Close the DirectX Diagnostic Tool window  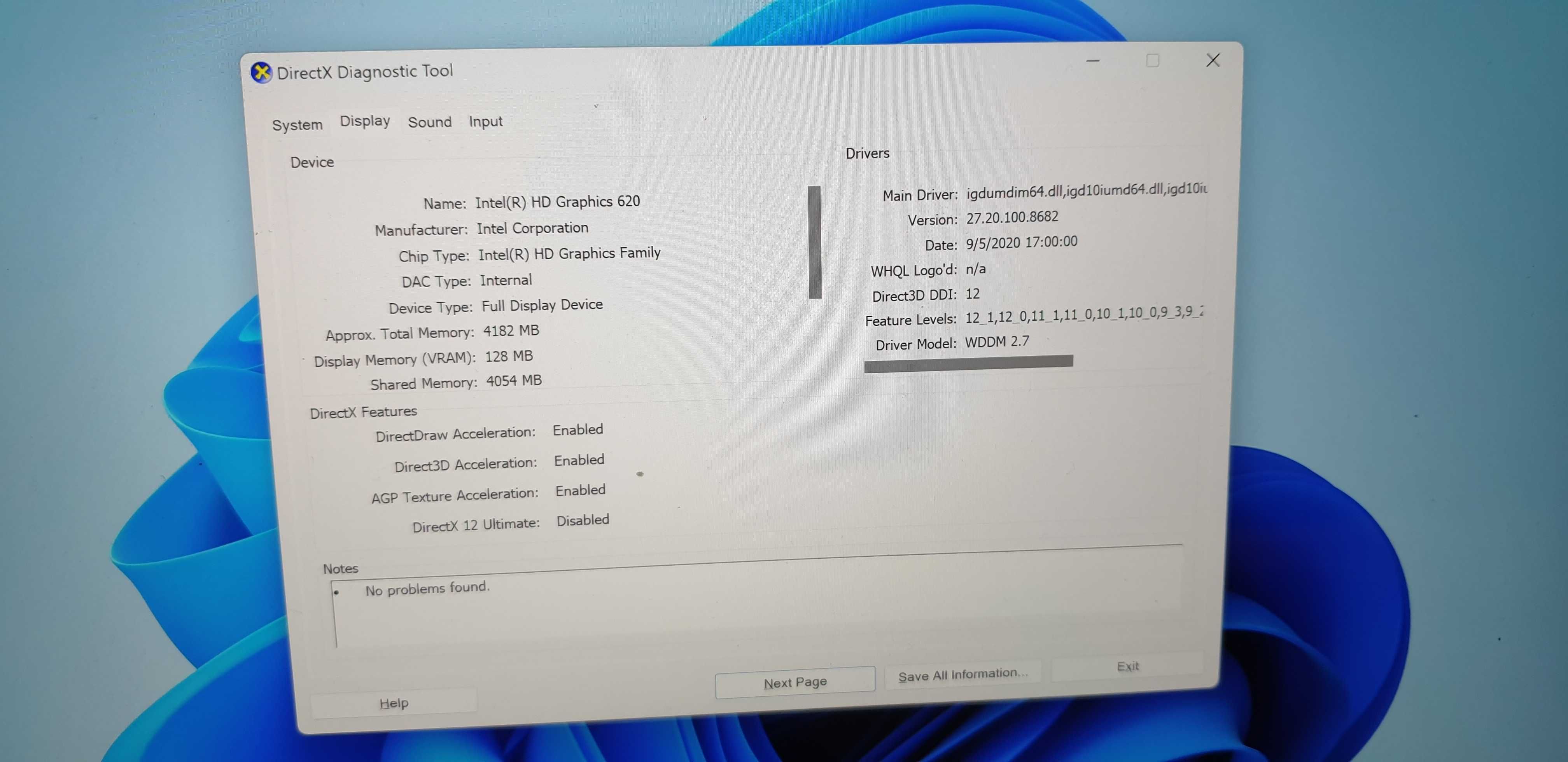coord(1213,59)
